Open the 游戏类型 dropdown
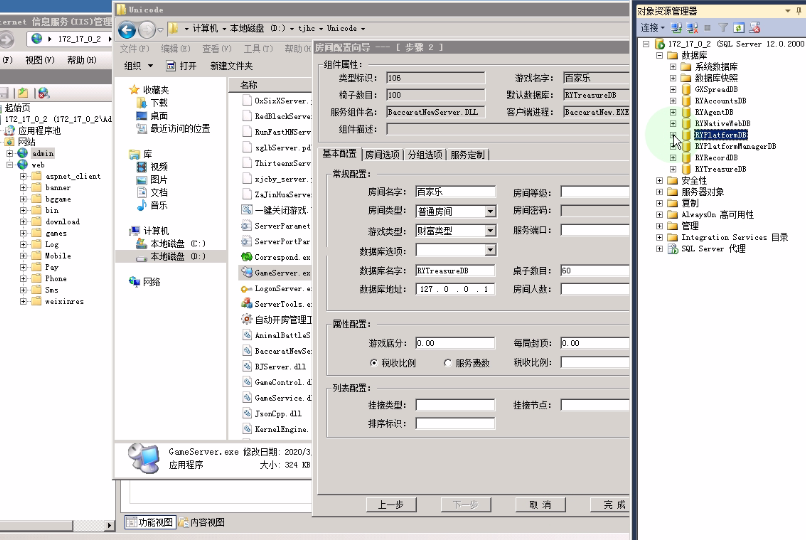Image resolution: width=806 pixels, height=540 pixels. tap(490, 230)
